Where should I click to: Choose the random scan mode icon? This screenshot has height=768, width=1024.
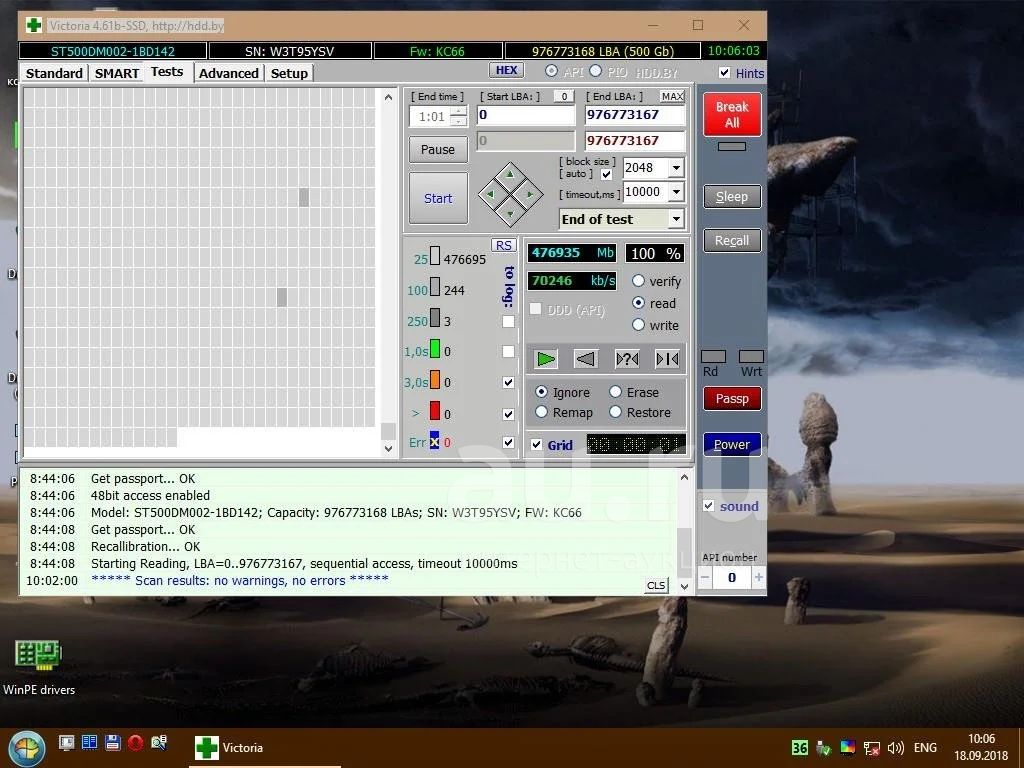coord(627,359)
